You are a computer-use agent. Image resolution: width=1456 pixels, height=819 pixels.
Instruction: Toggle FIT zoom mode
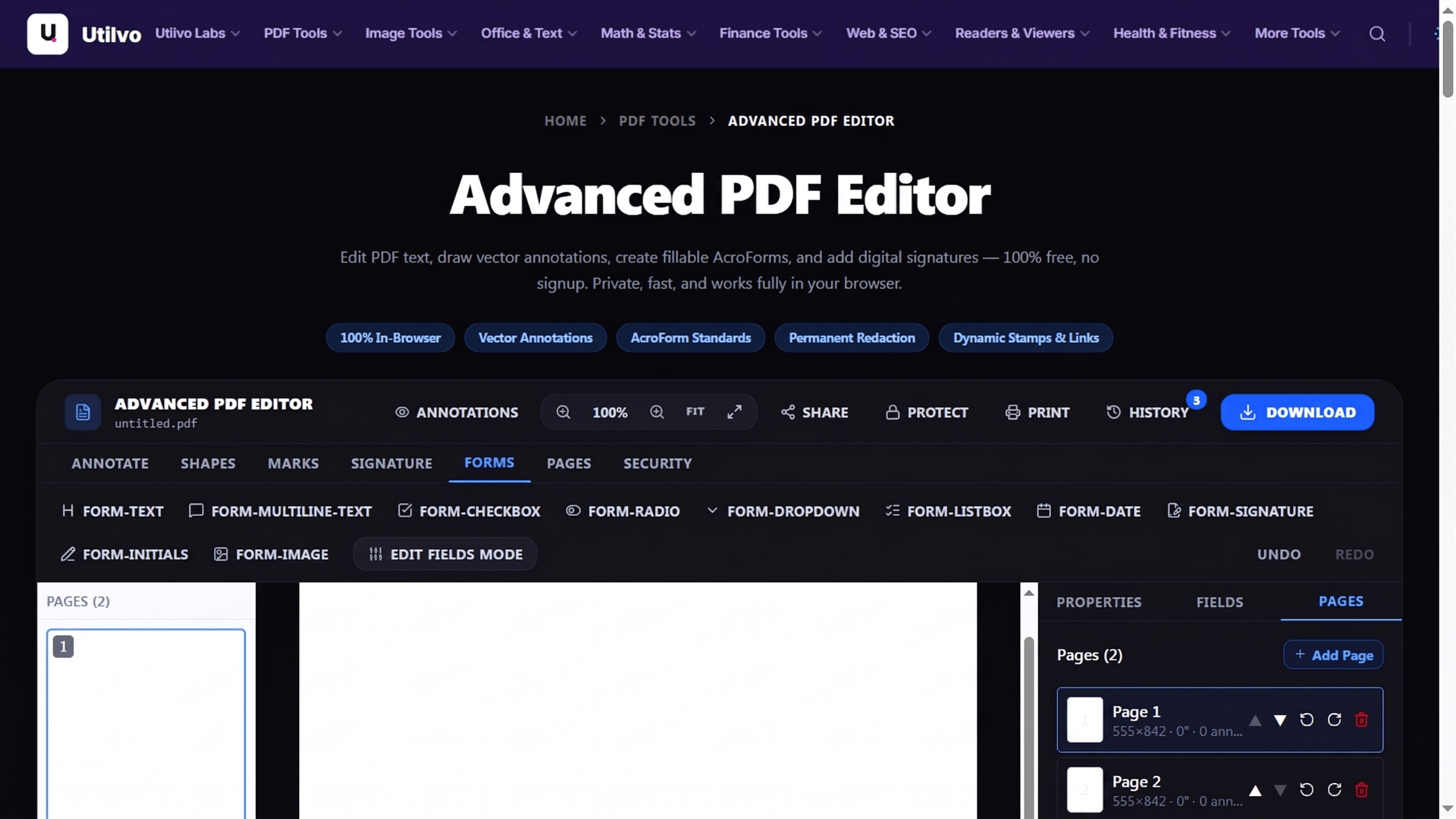coord(695,412)
